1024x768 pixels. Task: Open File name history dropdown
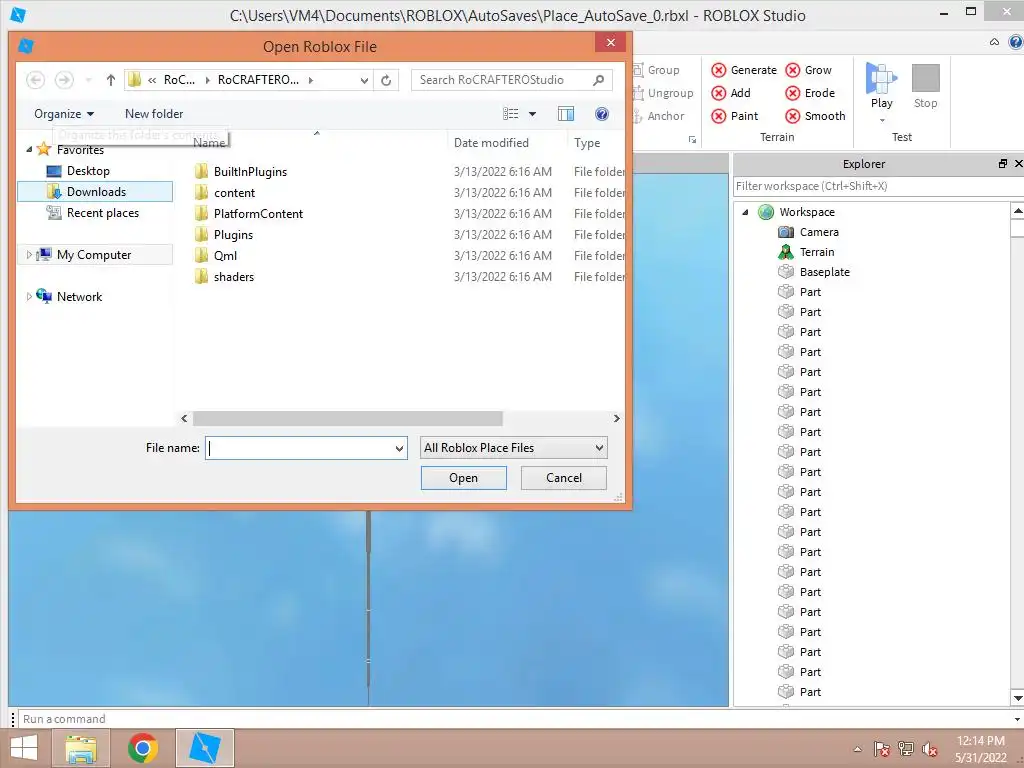click(399, 448)
